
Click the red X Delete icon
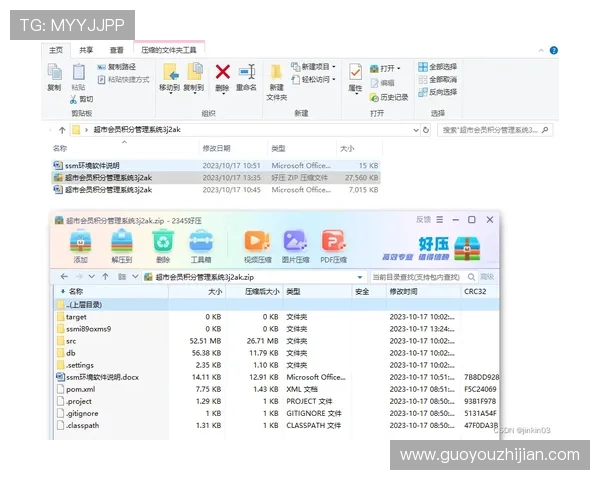pyautogui.click(x=222, y=72)
